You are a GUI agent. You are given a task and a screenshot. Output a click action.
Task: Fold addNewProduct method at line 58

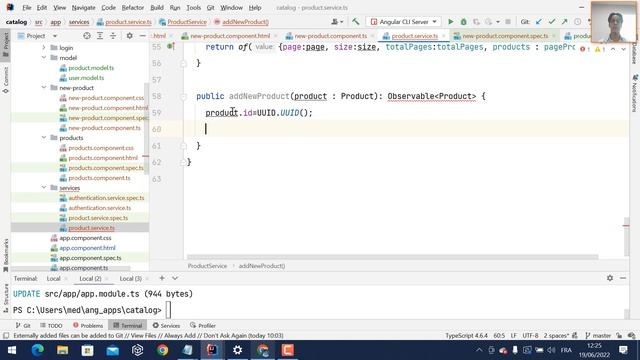(x=183, y=96)
